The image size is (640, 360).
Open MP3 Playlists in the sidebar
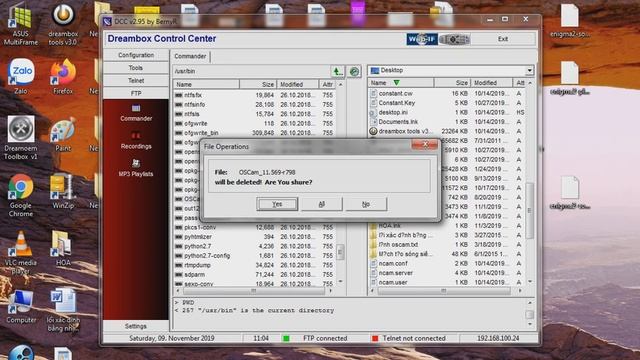136,168
